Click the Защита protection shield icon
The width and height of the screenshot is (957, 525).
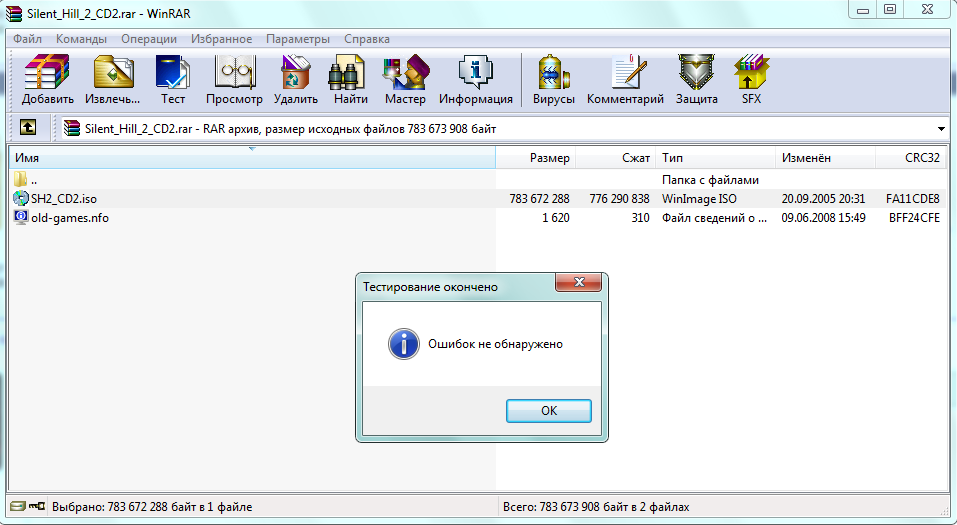[x=696, y=72]
